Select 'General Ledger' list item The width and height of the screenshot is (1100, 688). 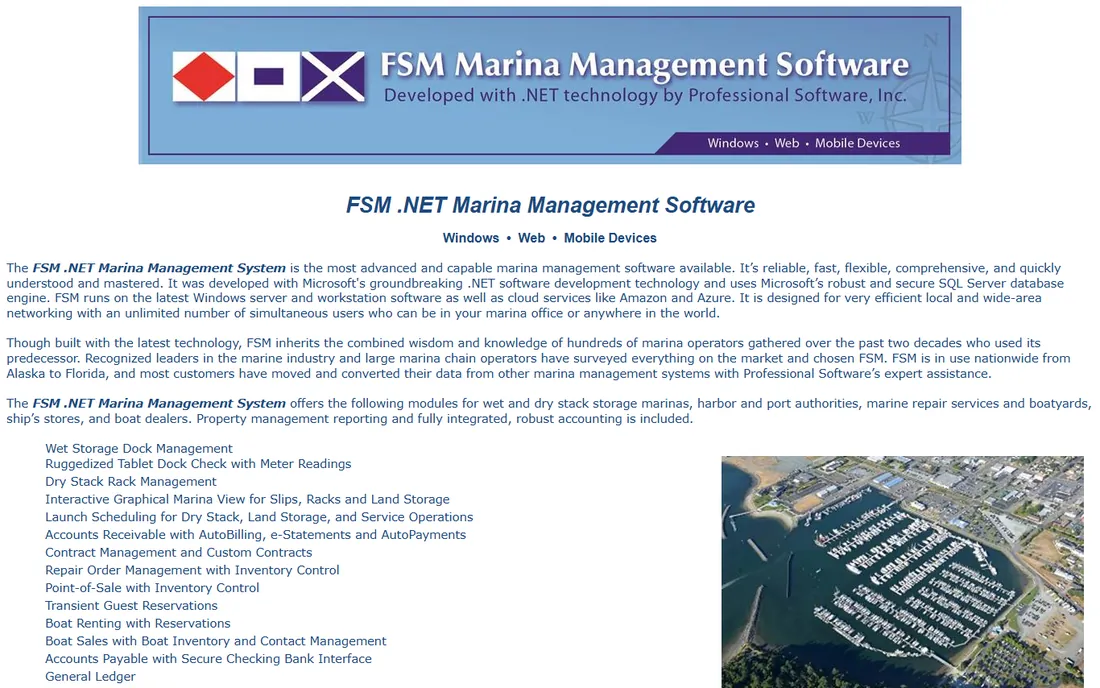coord(90,676)
